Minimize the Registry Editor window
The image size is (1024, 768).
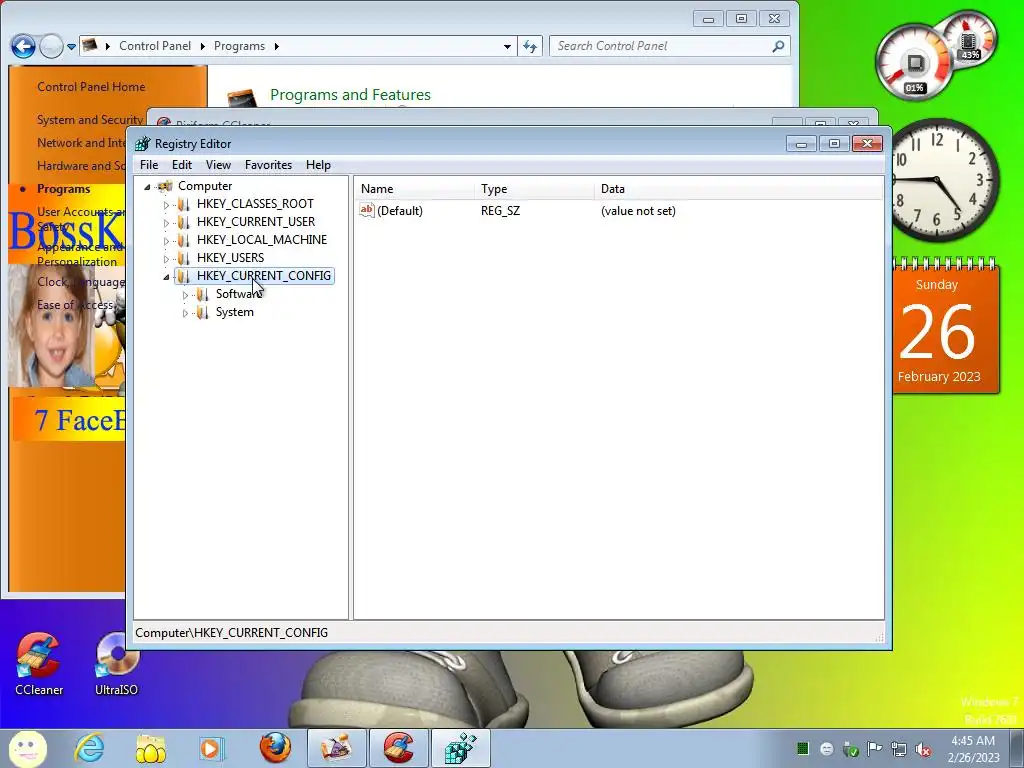[x=801, y=144]
